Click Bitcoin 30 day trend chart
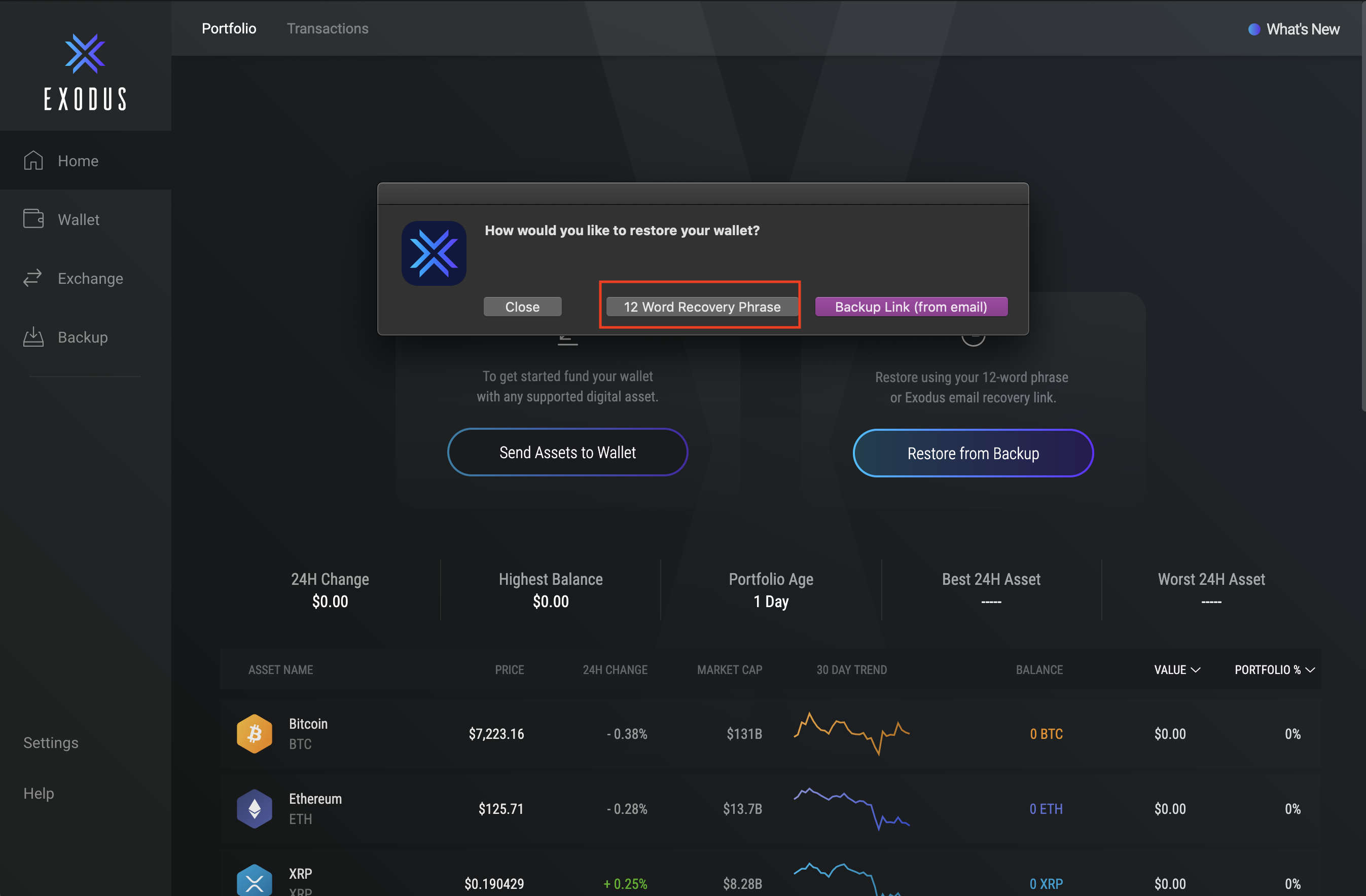The width and height of the screenshot is (1366, 896). 852,734
